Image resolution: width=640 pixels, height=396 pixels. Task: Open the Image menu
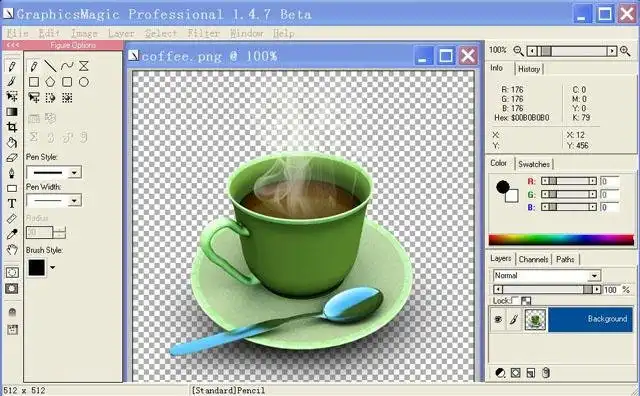coord(84,33)
